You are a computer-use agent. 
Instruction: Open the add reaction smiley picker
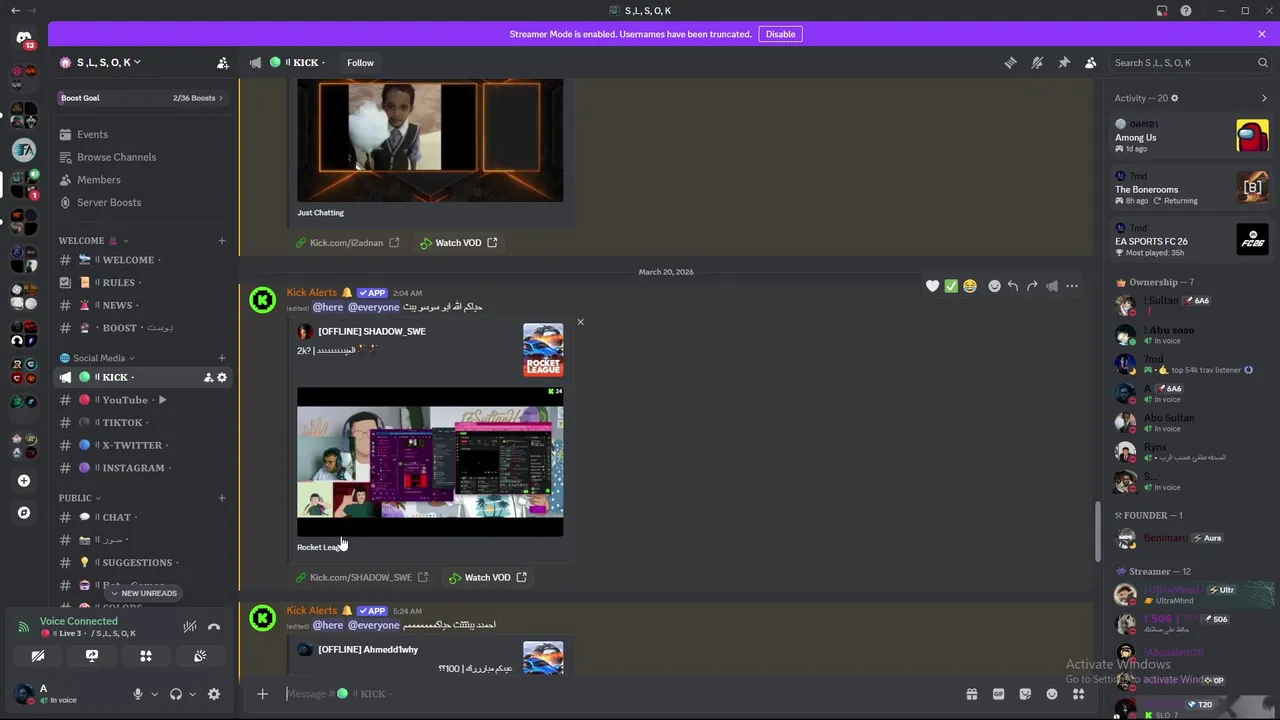tap(994, 286)
